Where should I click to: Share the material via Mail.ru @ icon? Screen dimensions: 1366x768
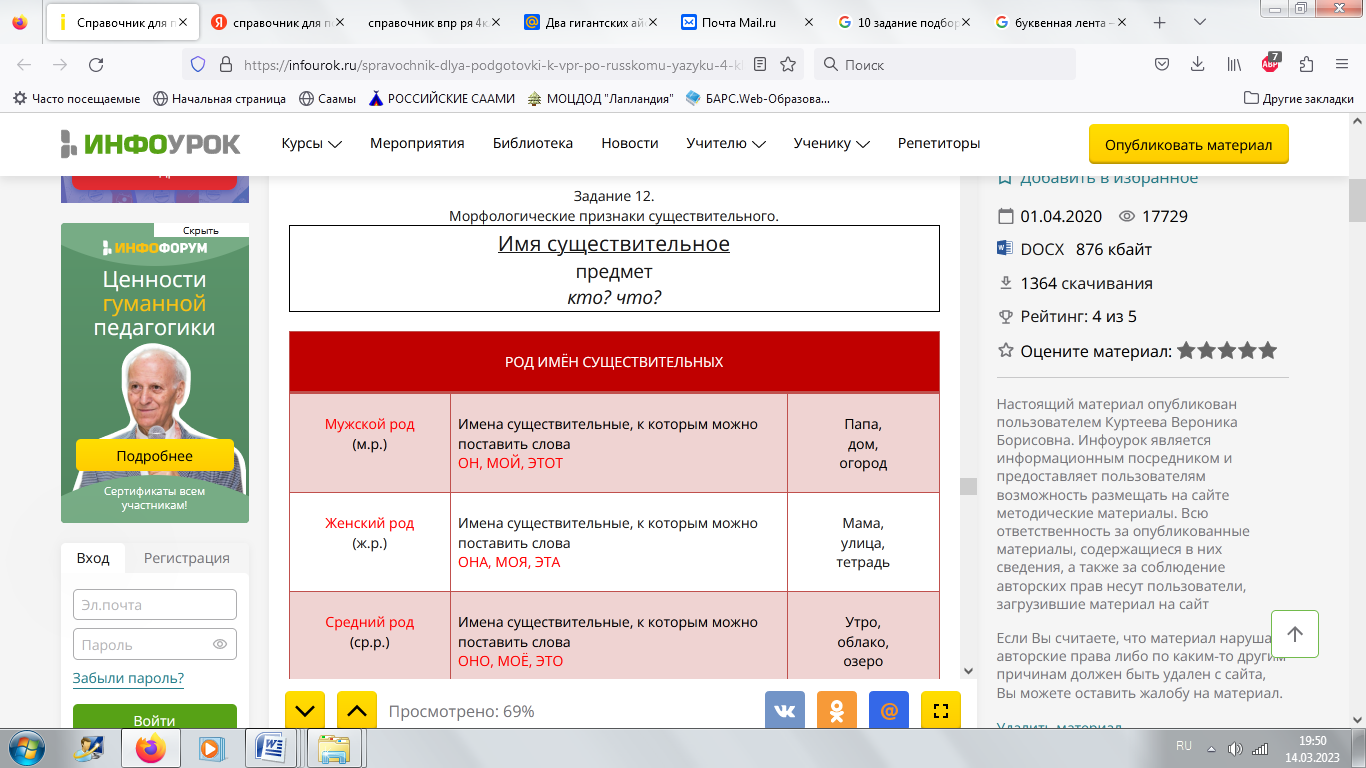point(889,711)
